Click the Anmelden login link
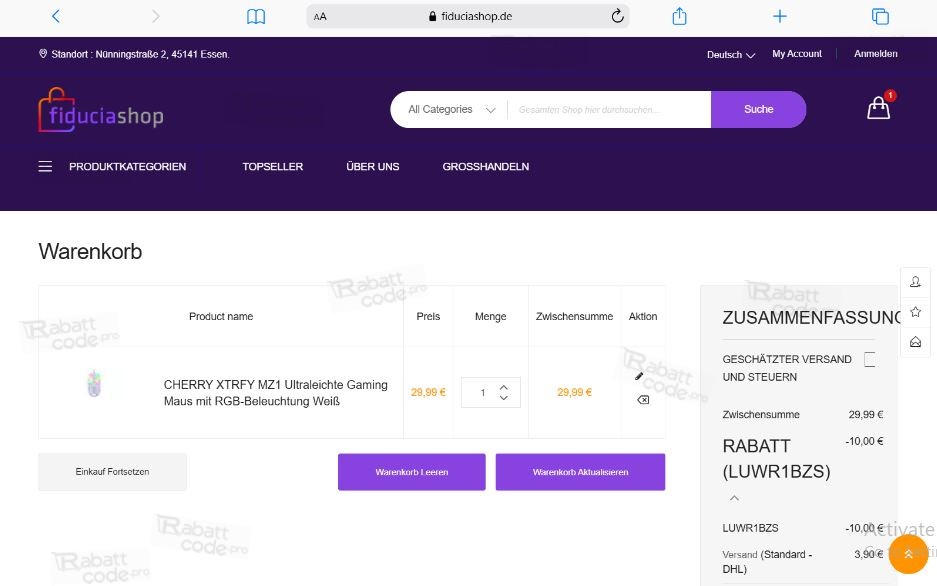This screenshot has width=937, height=586. click(x=875, y=54)
